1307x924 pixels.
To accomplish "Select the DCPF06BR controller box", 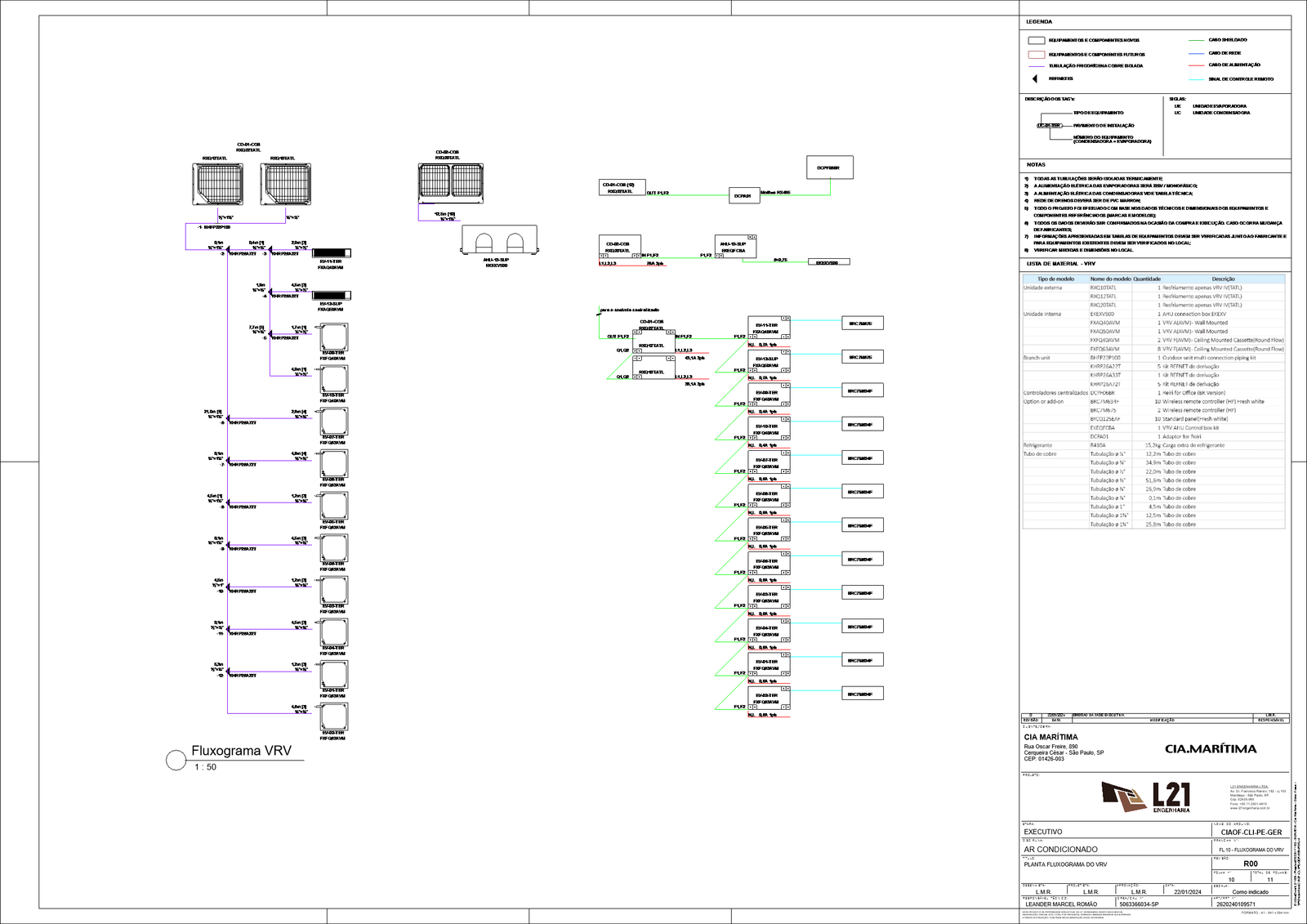I will click(x=830, y=167).
